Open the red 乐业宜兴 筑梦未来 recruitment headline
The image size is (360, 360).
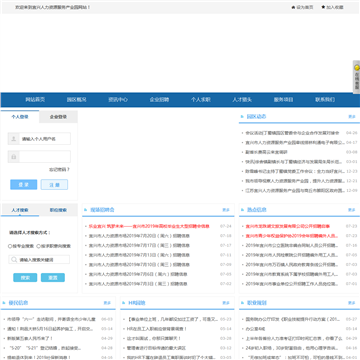coord(149,226)
